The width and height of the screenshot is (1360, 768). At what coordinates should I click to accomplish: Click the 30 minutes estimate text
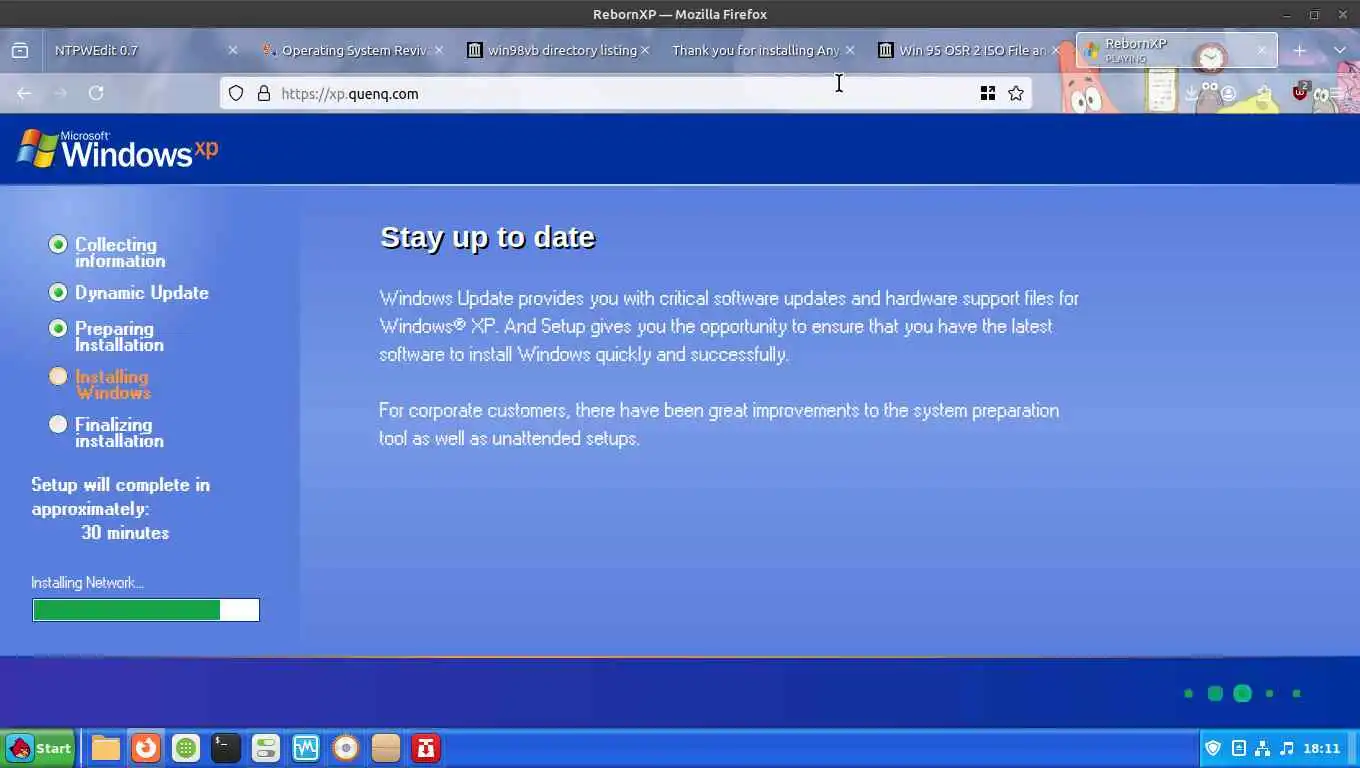pyautogui.click(x=125, y=533)
